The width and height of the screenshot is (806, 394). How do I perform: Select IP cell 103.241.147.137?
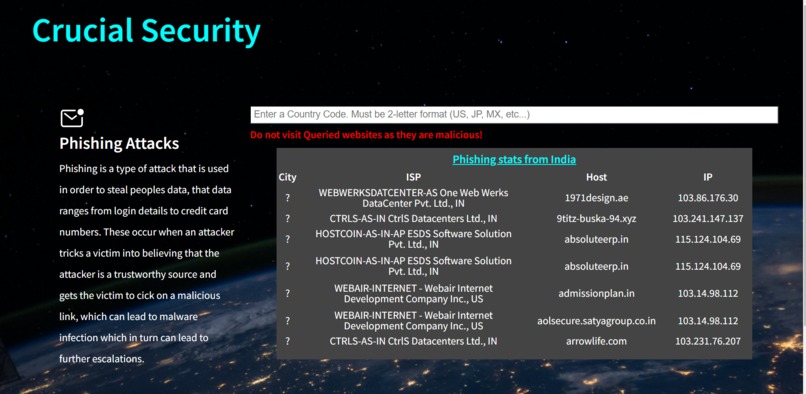[708, 219]
